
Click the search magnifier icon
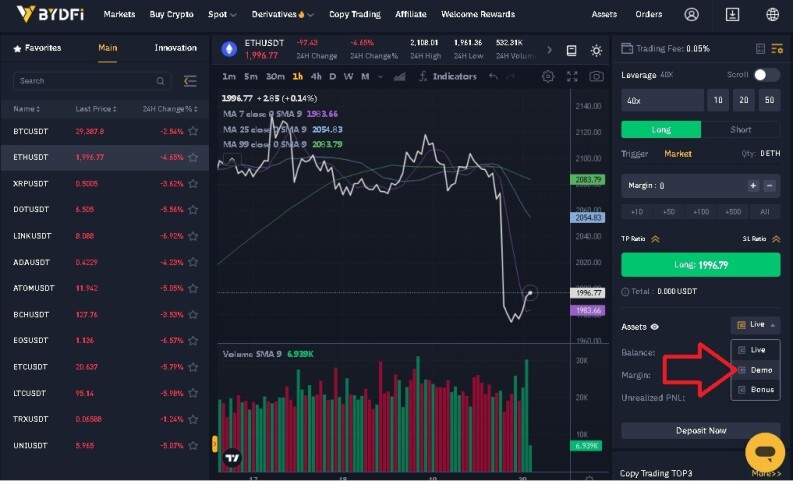160,81
